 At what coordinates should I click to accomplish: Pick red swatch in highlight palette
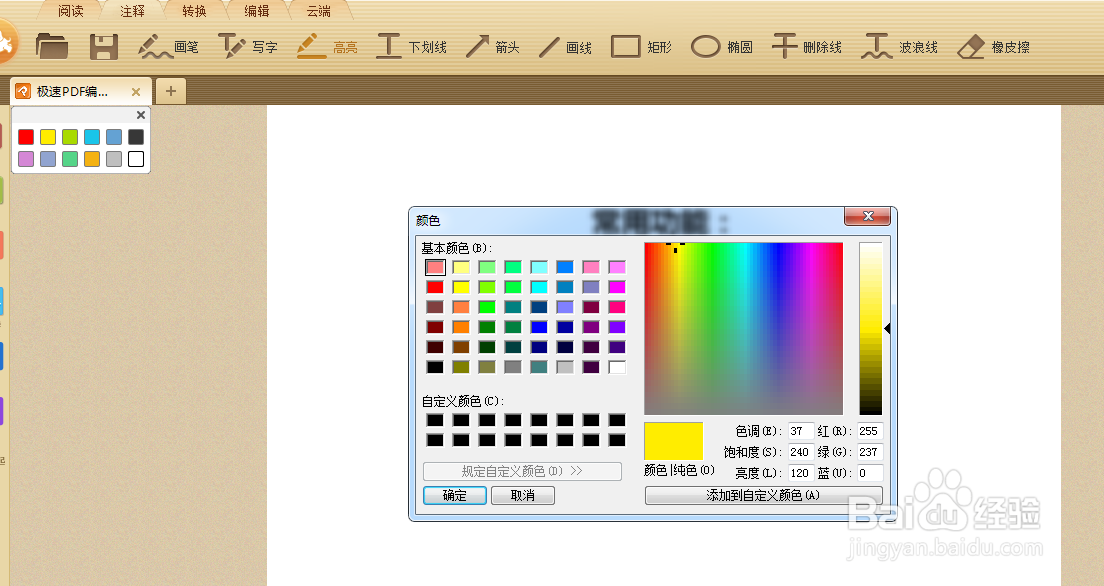(x=26, y=137)
